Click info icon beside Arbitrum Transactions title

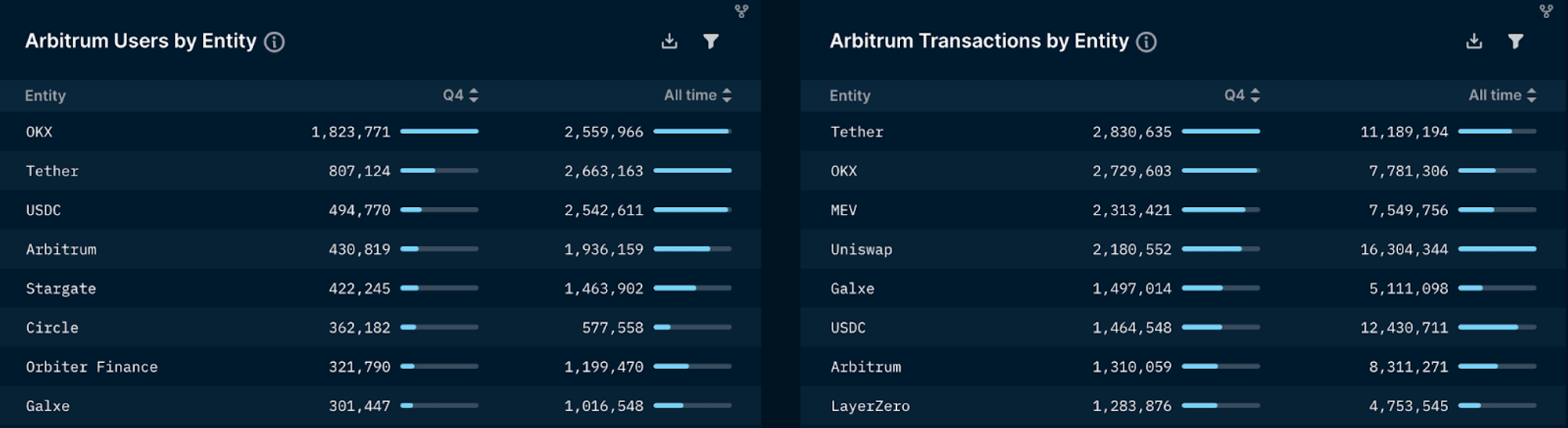point(1146,42)
